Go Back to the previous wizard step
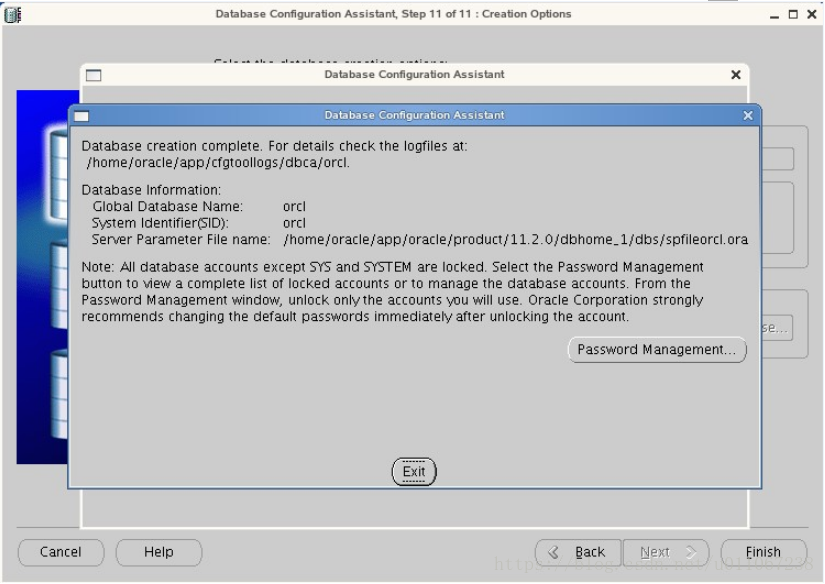This screenshot has height=584, width=825. [578, 552]
